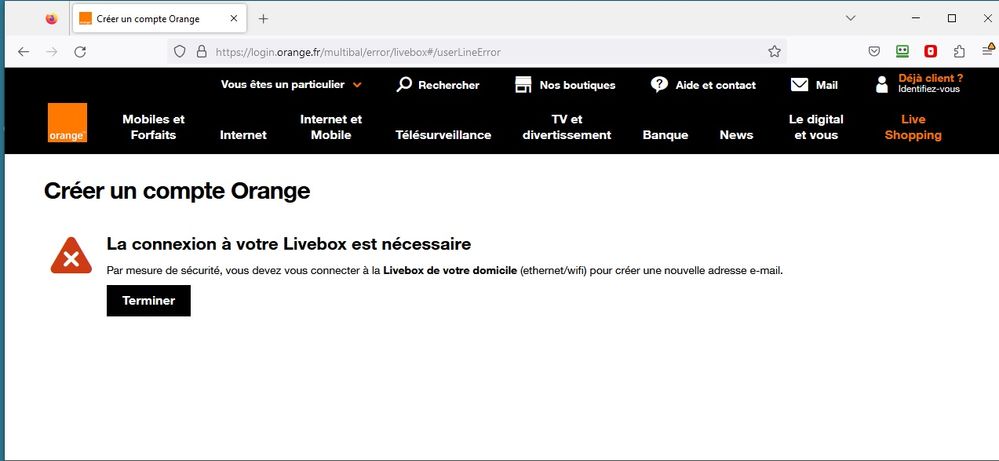Open Live Shopping menu item
This screenshot has width=999, height=461.
(913, 127)
